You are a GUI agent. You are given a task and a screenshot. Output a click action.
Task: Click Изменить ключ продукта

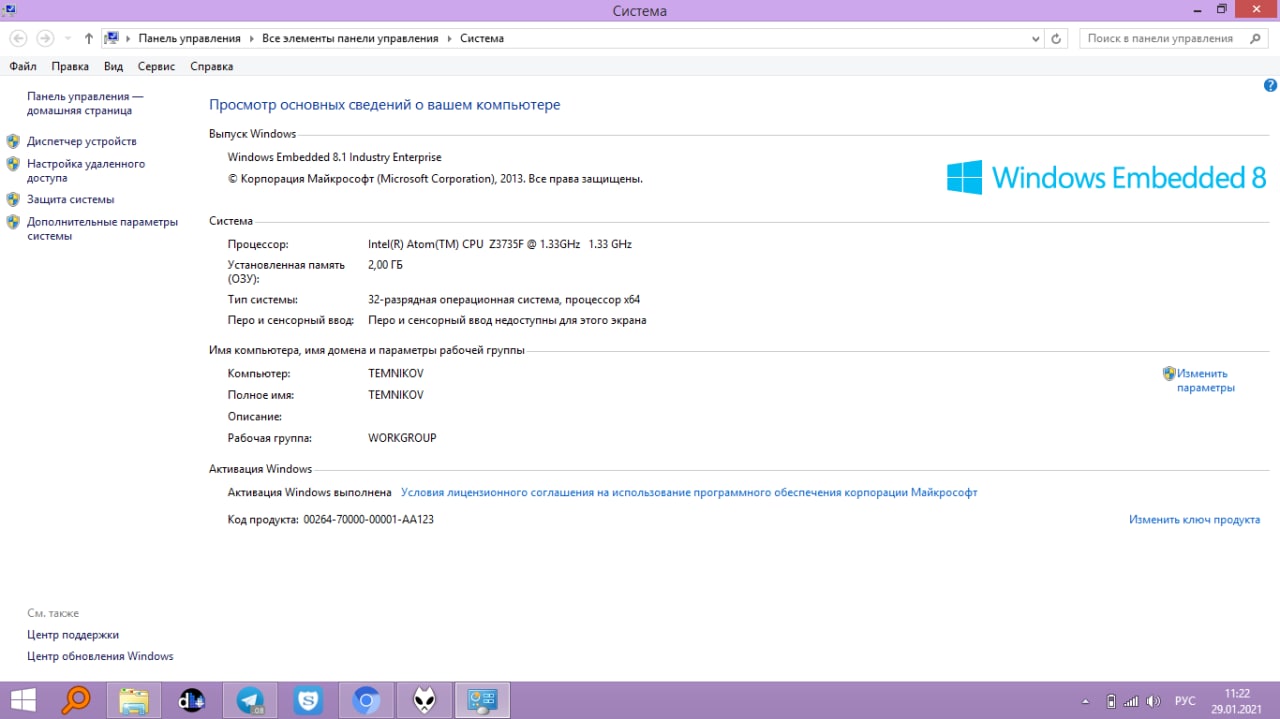[x=1194, y=519]
